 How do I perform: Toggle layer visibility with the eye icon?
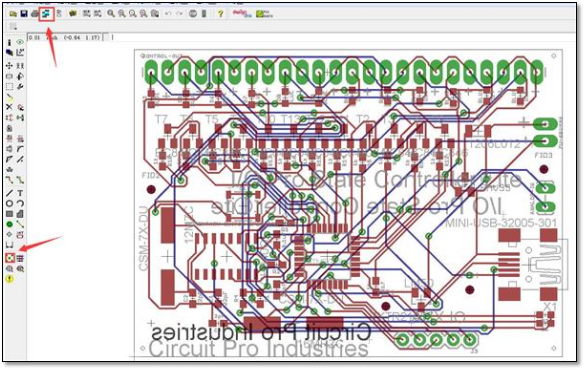[20, 42]
